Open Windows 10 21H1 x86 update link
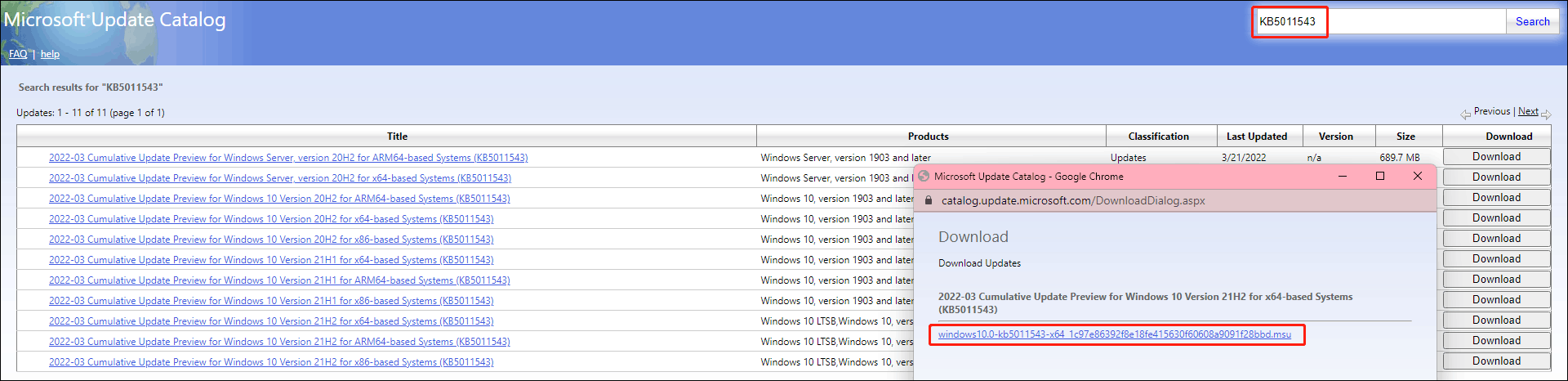The image size is (1568, 381). [x=271, y=301]
